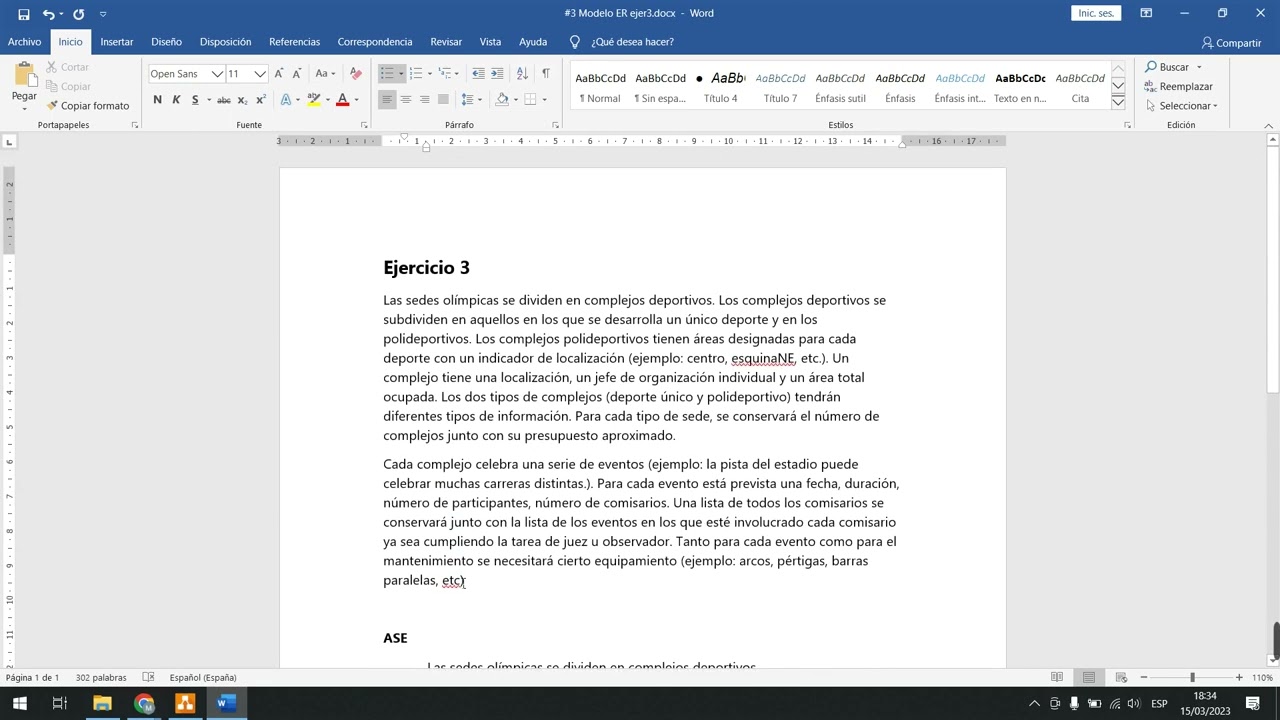Justify the paragraph text
This screenshot has height=720, width=1280.
(444, 100)
